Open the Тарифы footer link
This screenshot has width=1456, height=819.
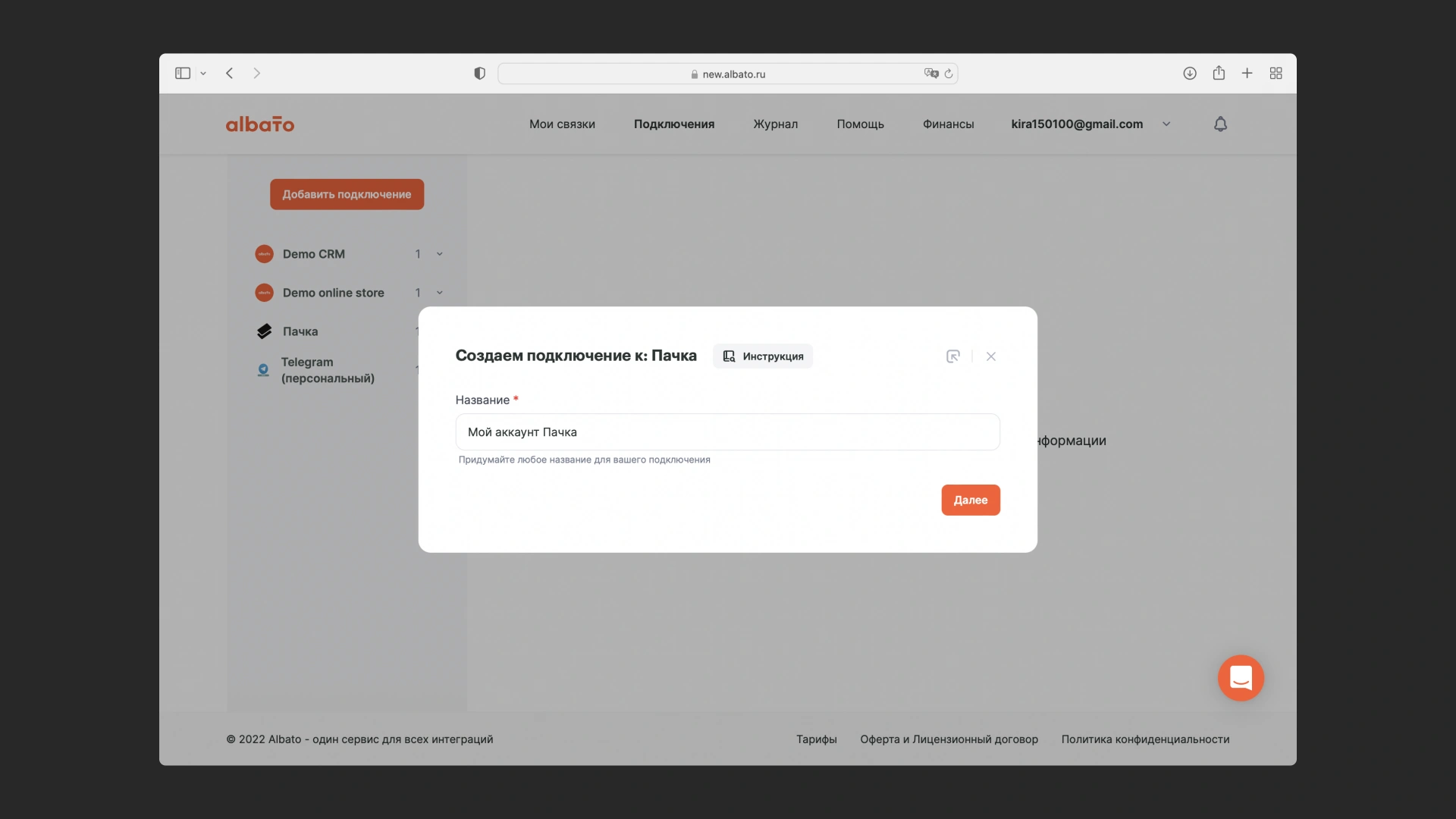pos(816,739)
